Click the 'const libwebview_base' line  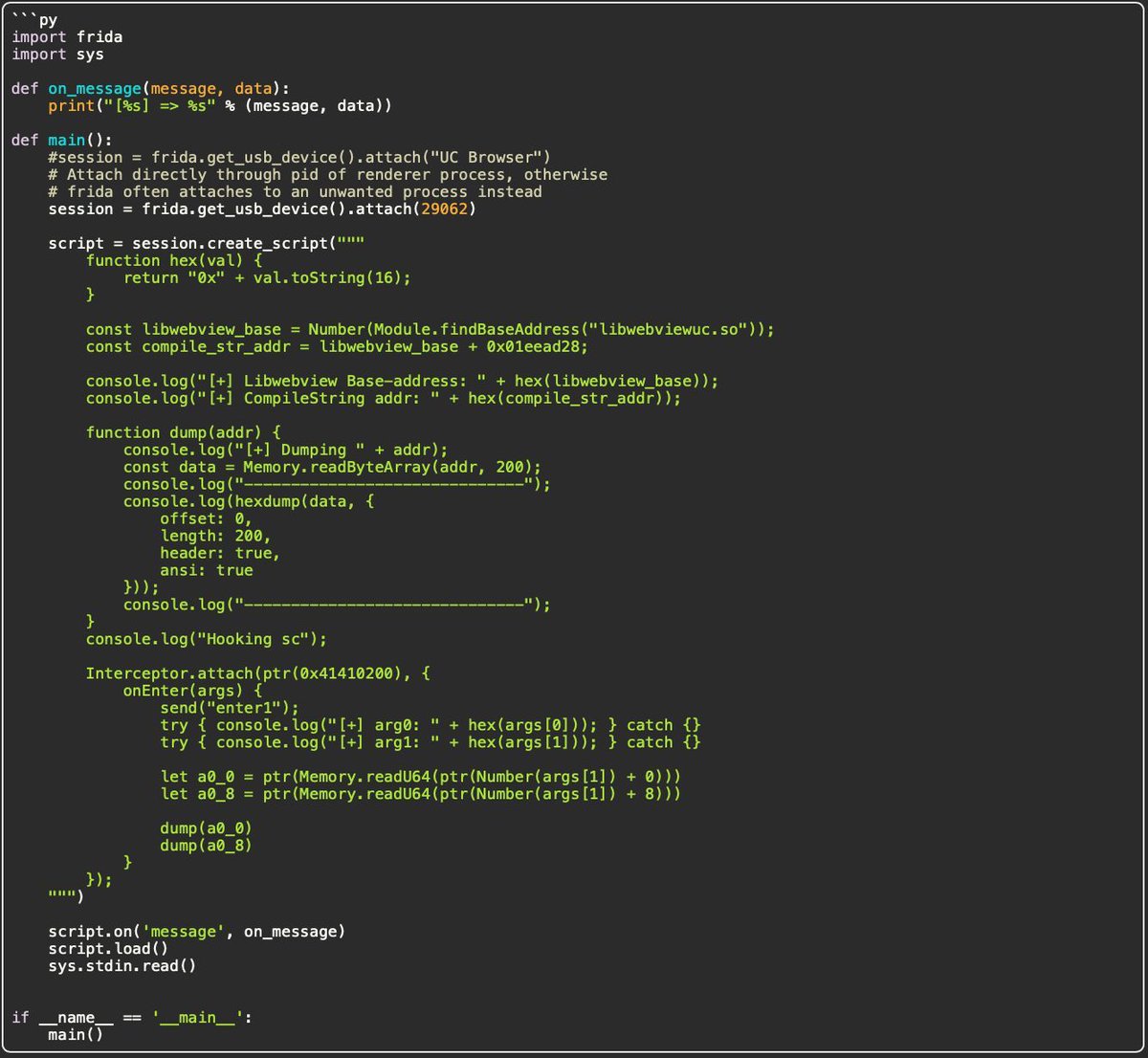click(x=430, y=329)
